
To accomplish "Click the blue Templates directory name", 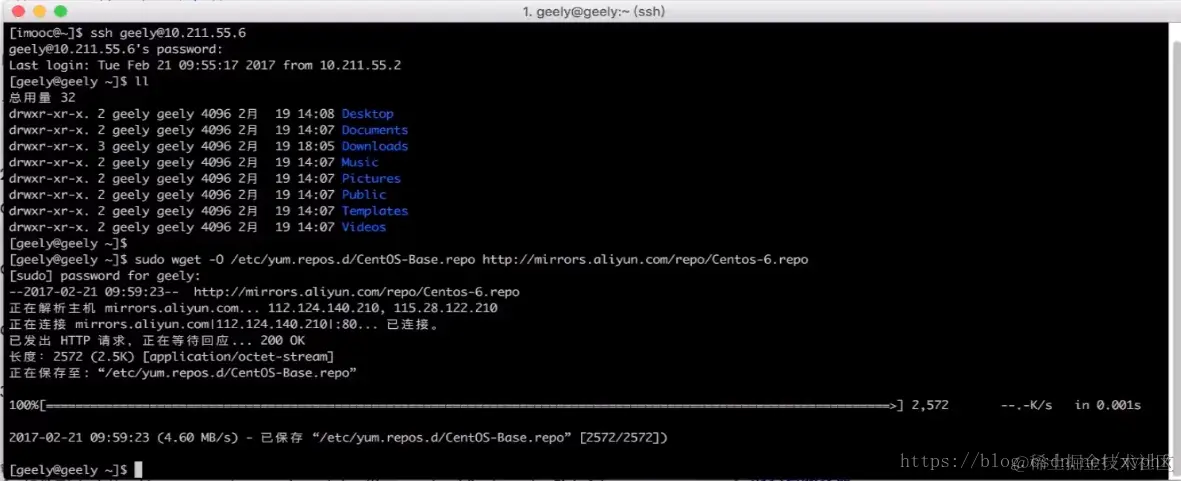I will tap(375, 211).
